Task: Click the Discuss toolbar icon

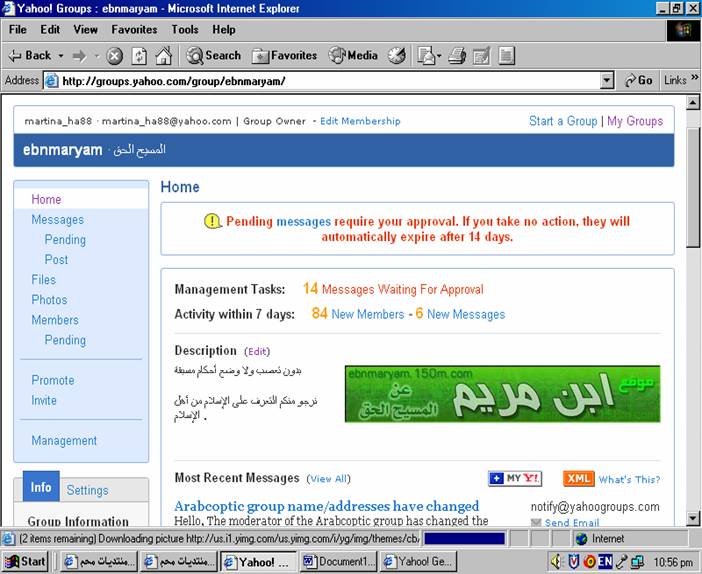Action: (x=506, y=56)
